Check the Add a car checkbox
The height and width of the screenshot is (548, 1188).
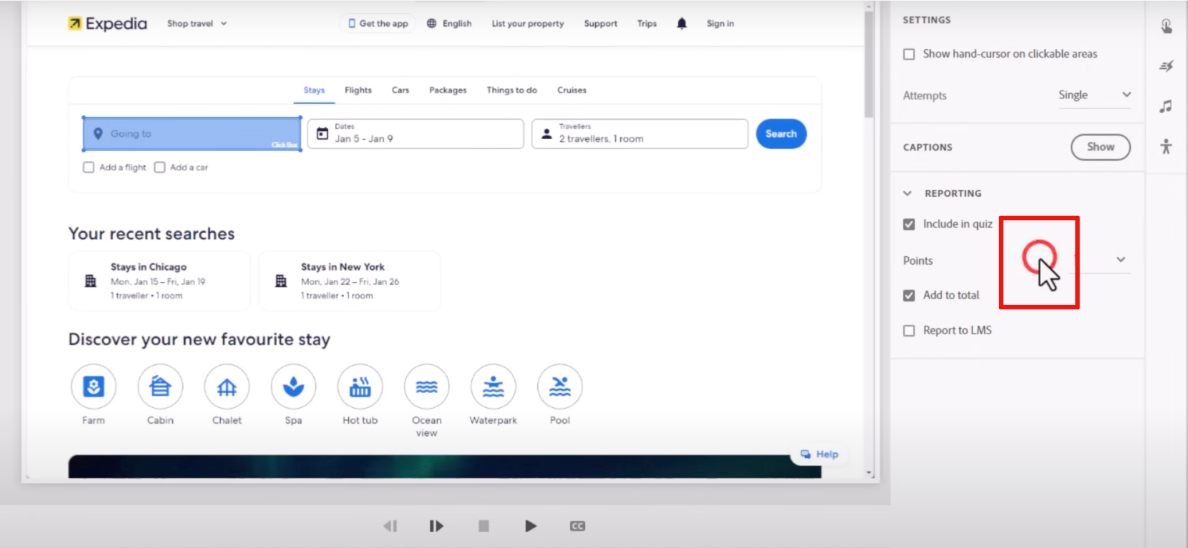point(160,168)
